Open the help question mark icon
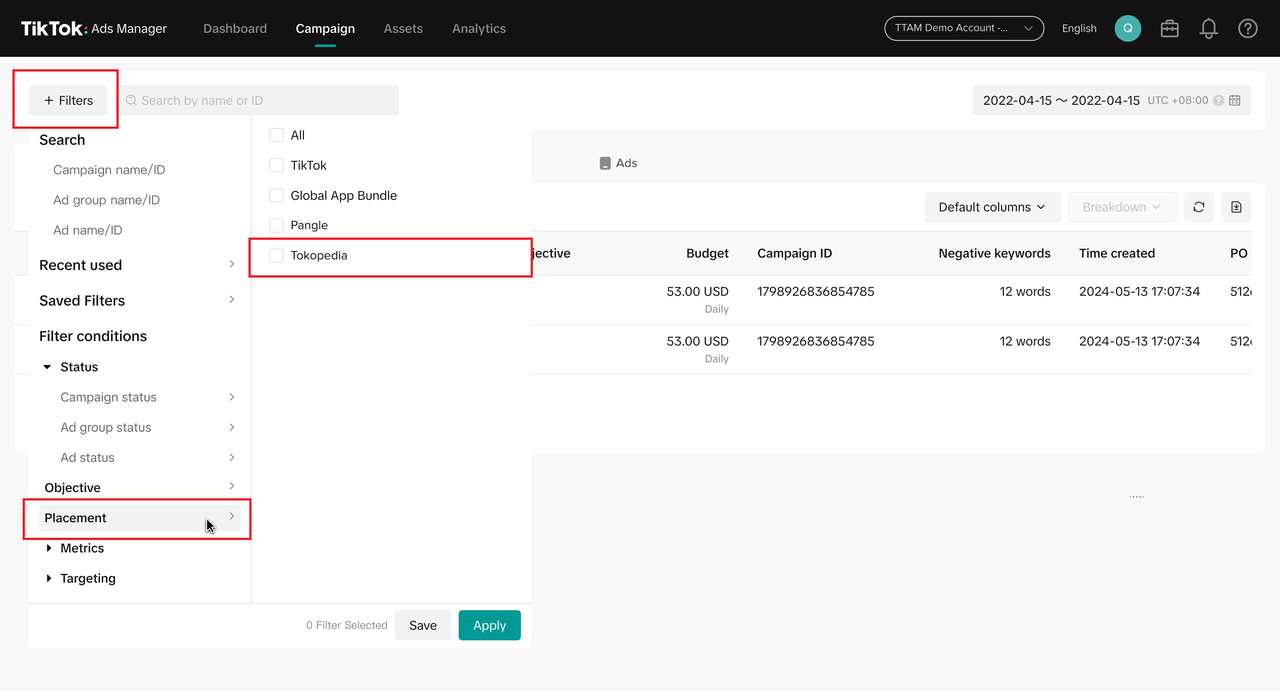Screen dimensions: 1280x691 [x=1247, y=28]
